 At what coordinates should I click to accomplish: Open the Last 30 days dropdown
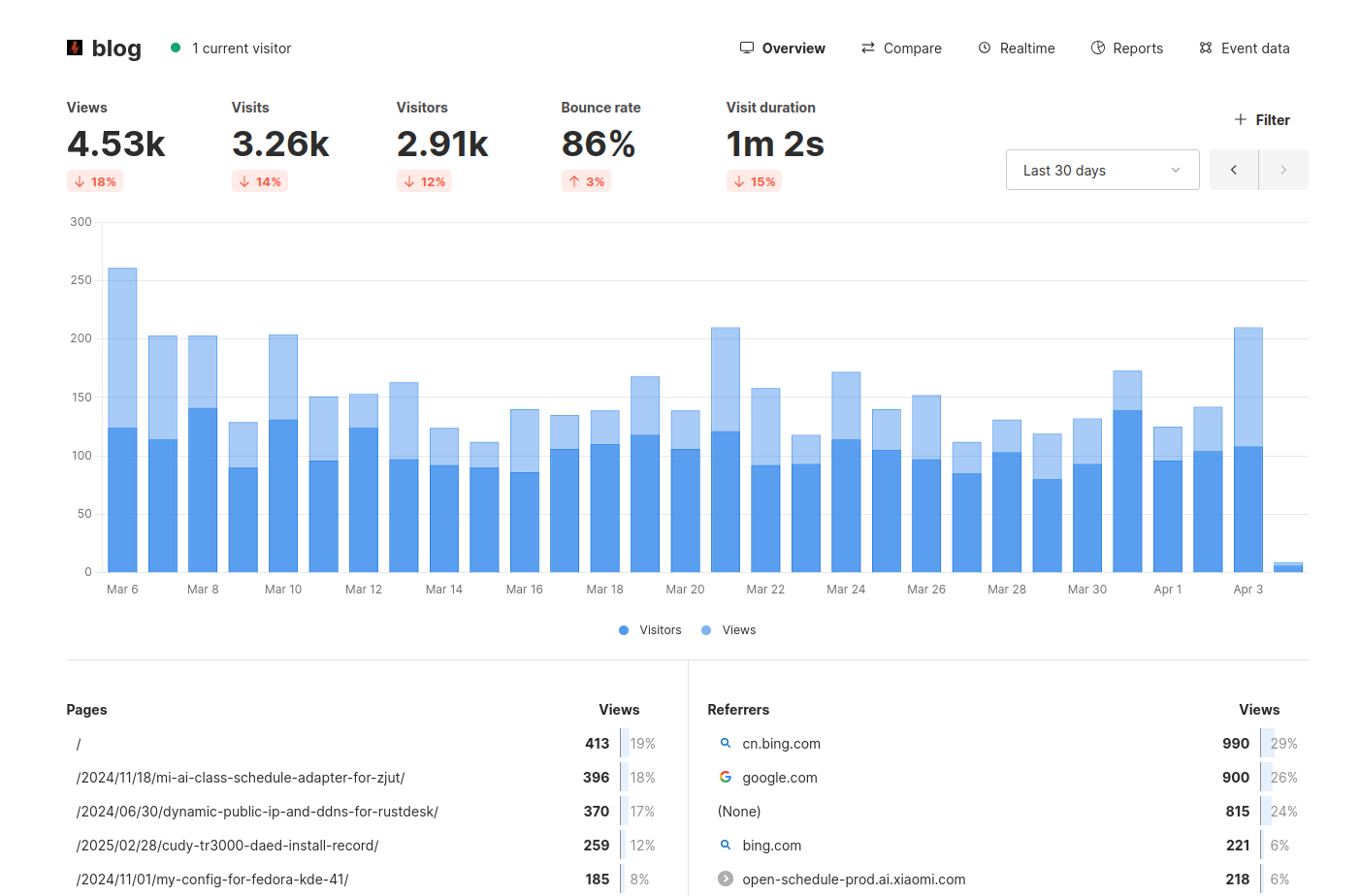pos(1102,170)
